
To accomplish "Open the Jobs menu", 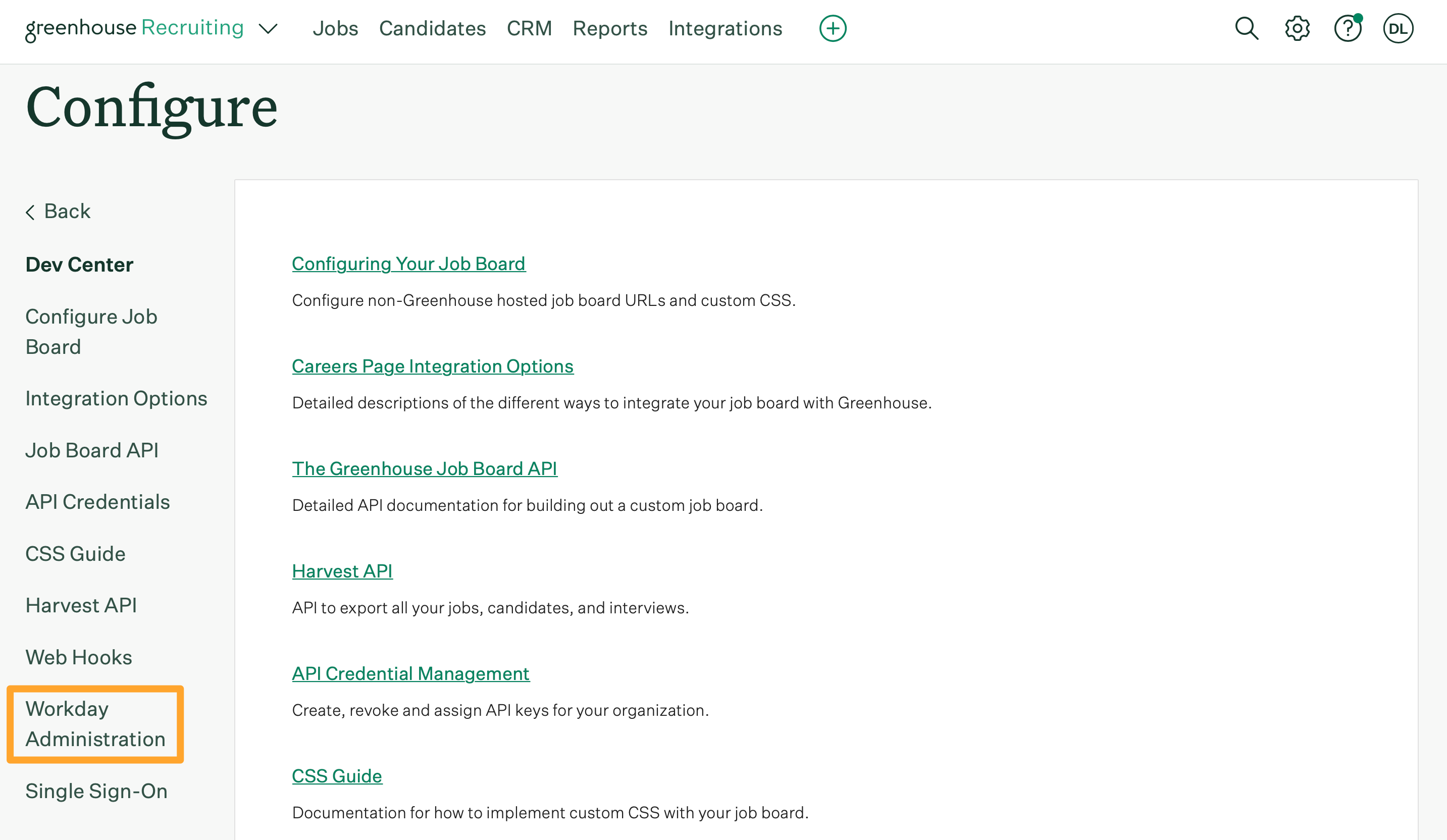I will coord(335,28).
